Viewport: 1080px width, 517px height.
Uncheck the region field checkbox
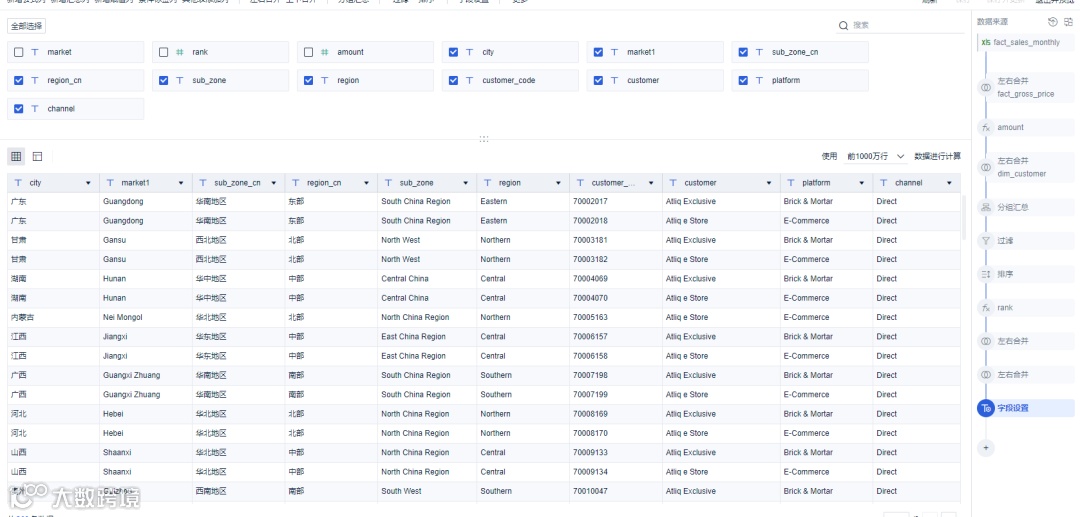[x=309, y=81]
